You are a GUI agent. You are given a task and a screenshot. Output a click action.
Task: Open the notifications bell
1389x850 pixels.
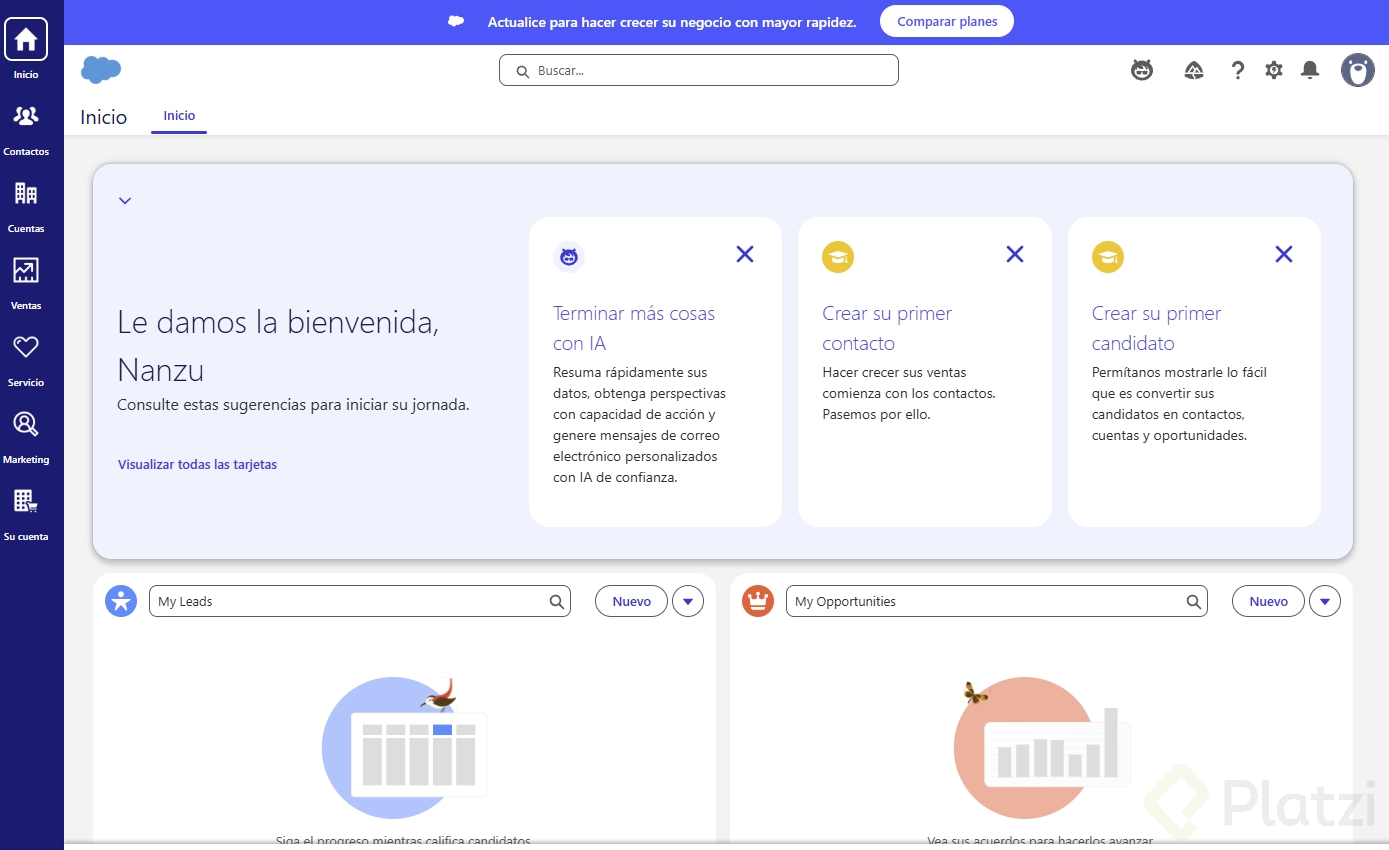click(x=1310, y=70)
